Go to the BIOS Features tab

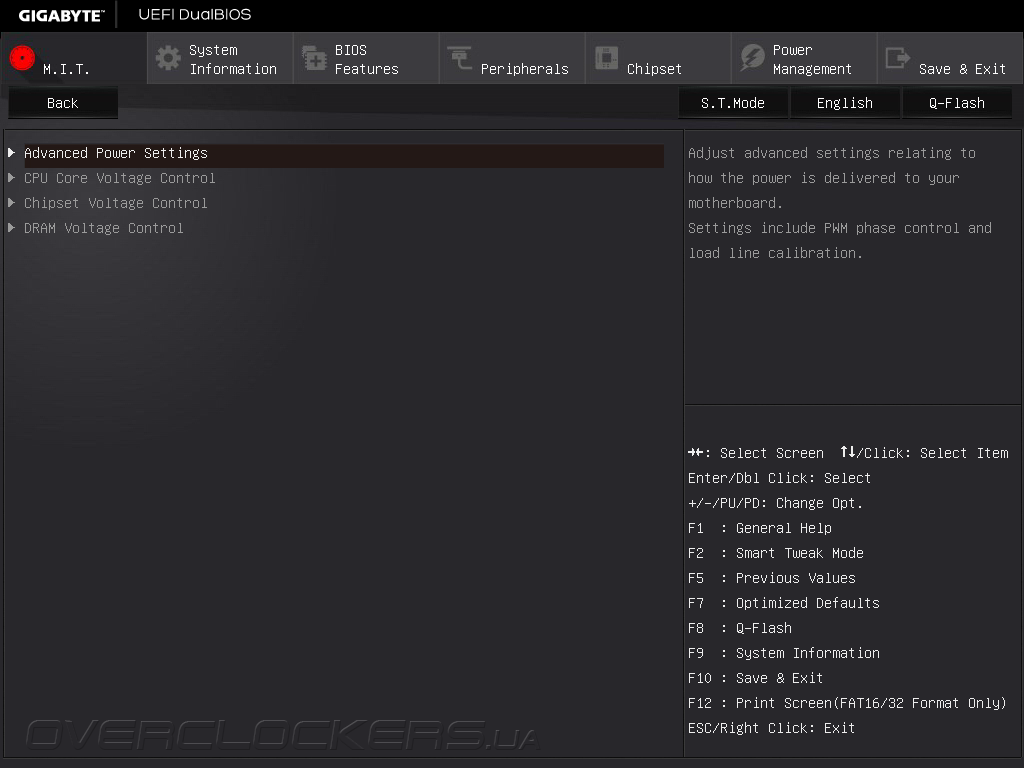[366, 59]
